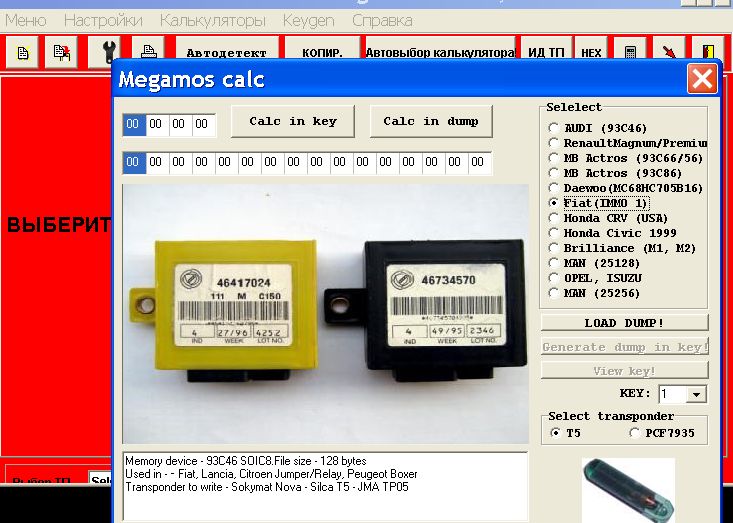This screenshot has height=523, width=733.
Task: Close the Megamos calc dialog
Action: point(702,78)
